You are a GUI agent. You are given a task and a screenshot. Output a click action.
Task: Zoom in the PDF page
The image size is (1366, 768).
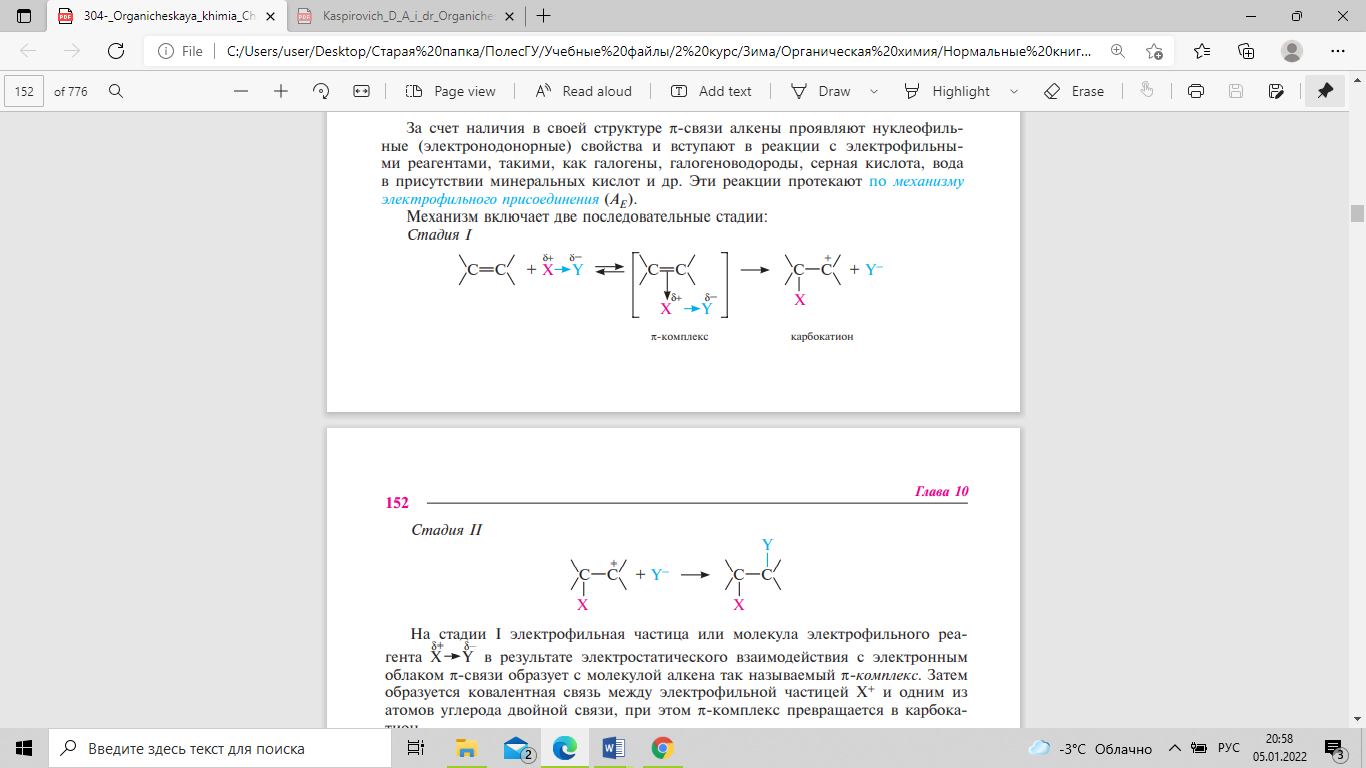pos(281,91)
